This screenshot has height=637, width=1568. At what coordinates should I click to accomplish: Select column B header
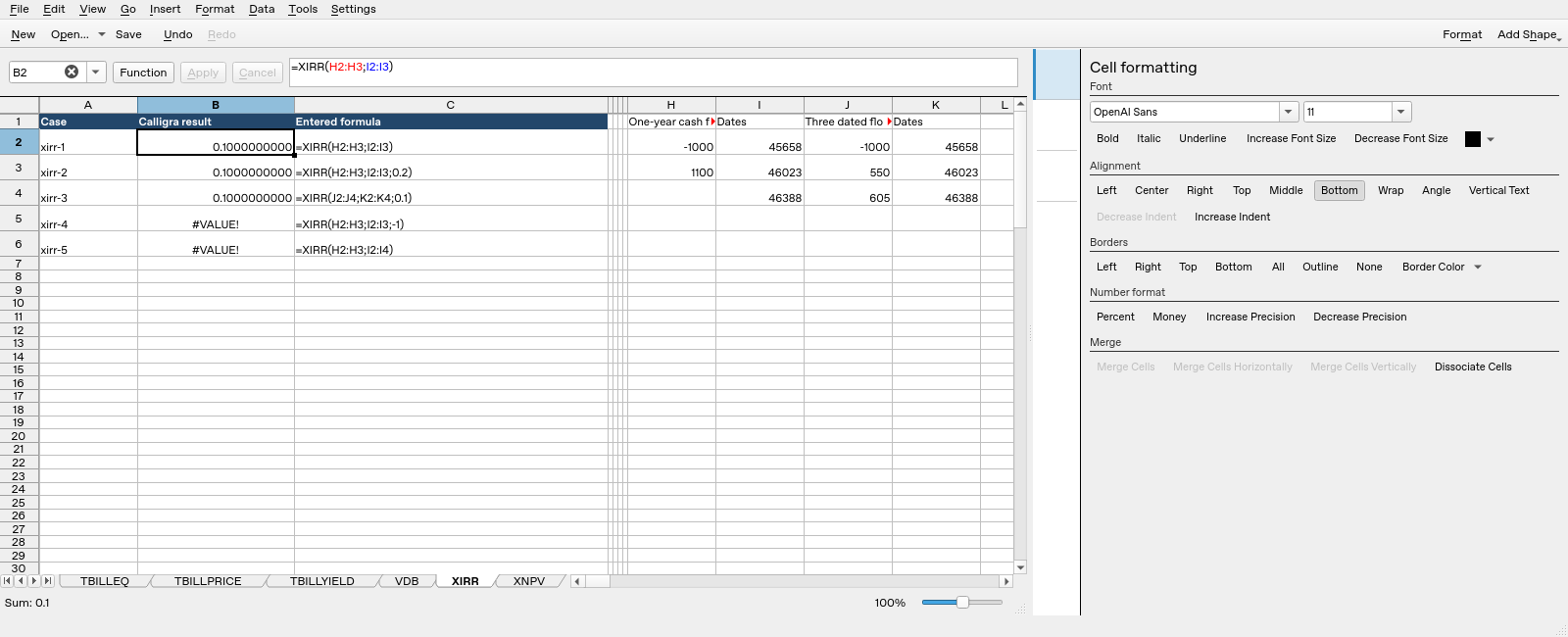click(216, 105)
